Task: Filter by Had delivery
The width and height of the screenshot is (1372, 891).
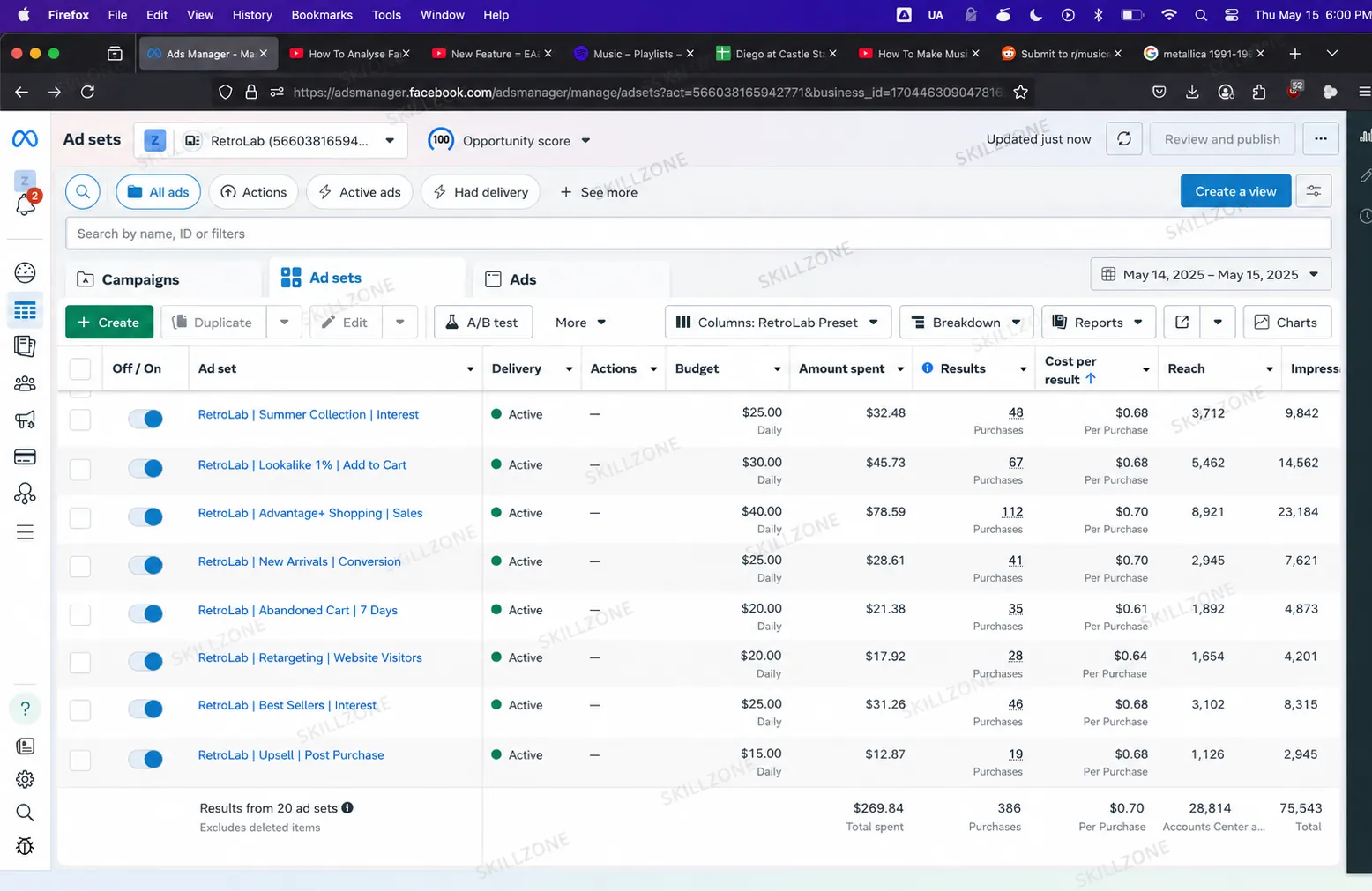Action: pyautogui.click(x=481, y=192)
